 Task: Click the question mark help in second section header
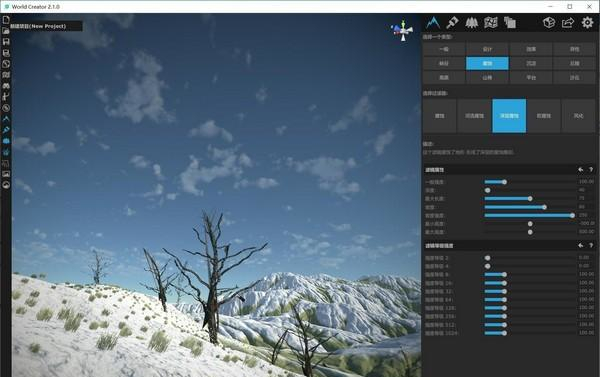coord(591,245)
